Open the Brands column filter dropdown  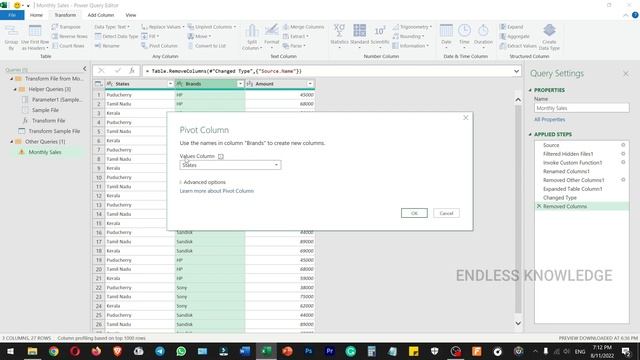(240, 84)
